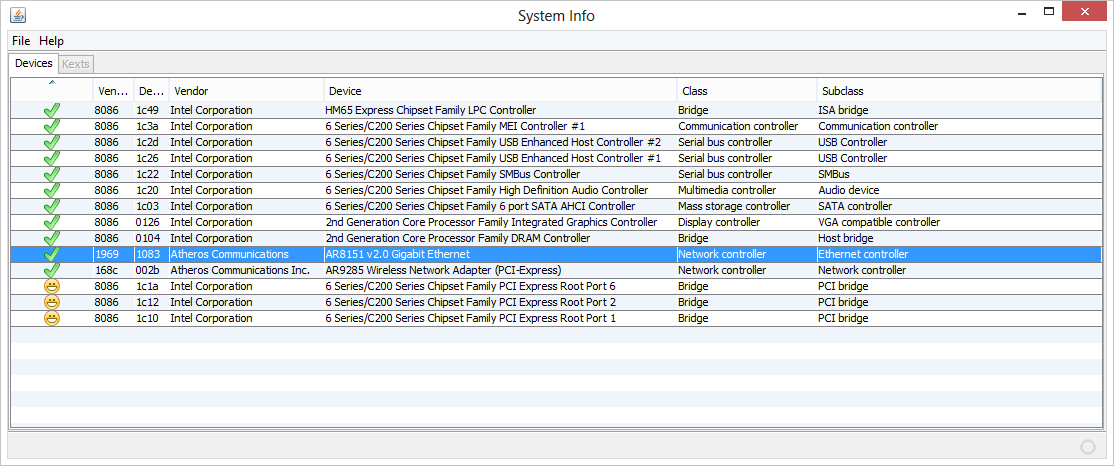Click the green checkmark for HM65 LPC Controller
The width and height of the screenshot is (1114, 466).
52,110
